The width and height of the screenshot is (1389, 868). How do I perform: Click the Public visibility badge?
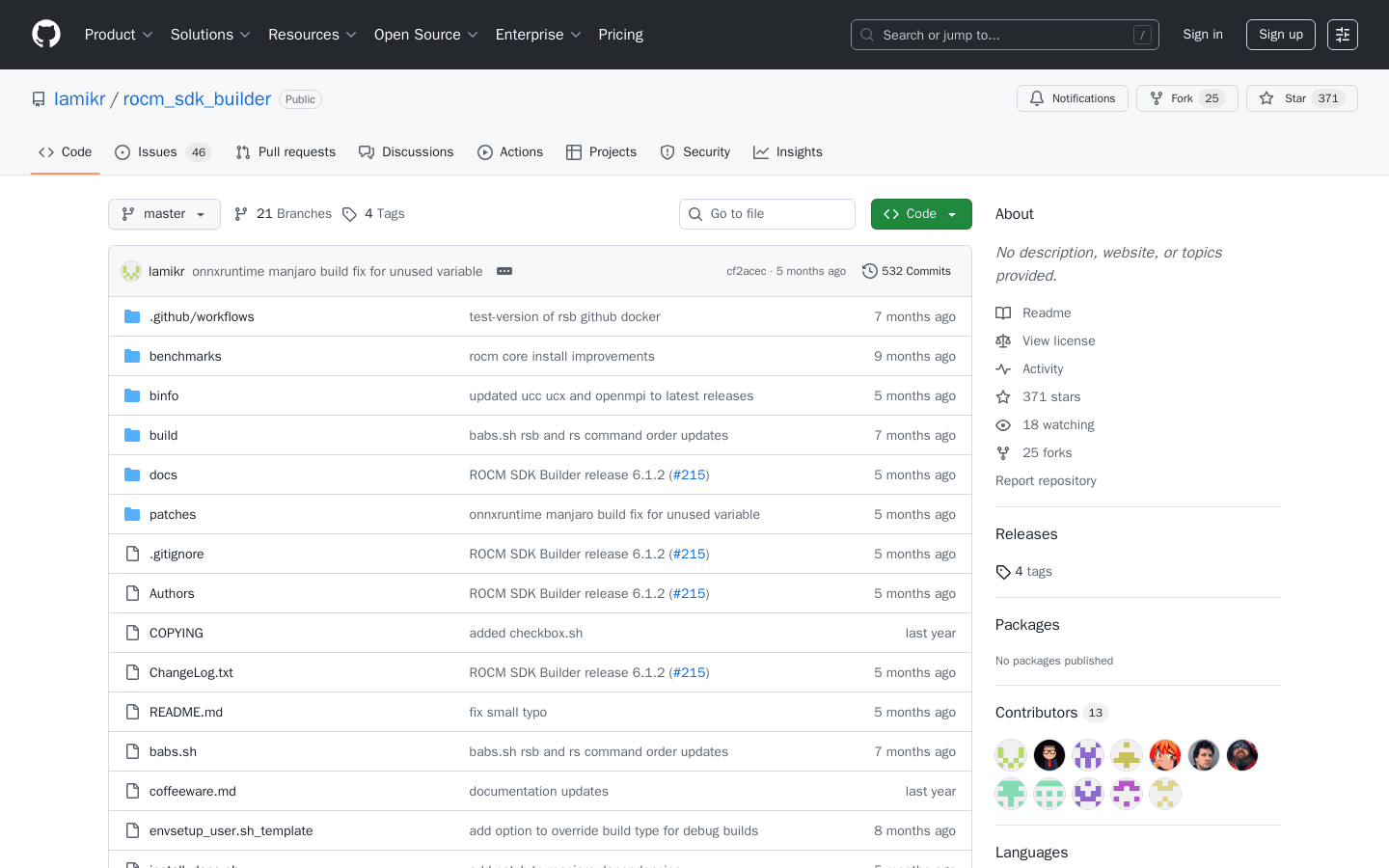(300, 98)
